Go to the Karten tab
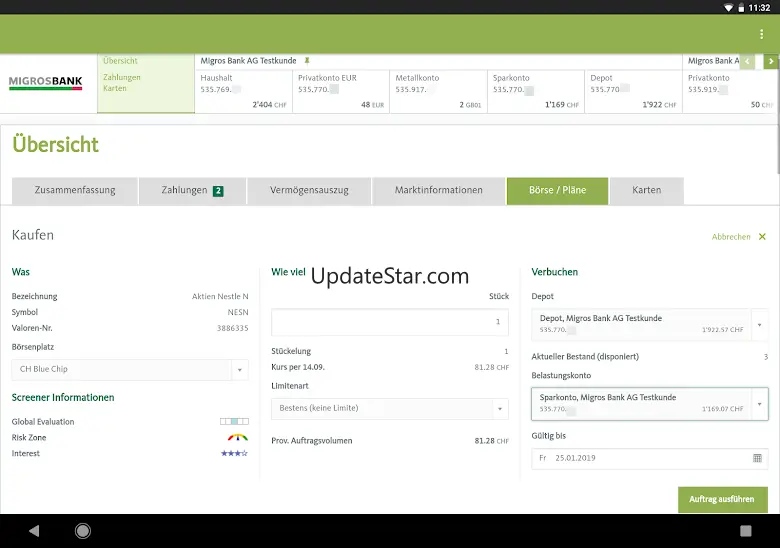 tap(646, 190)
